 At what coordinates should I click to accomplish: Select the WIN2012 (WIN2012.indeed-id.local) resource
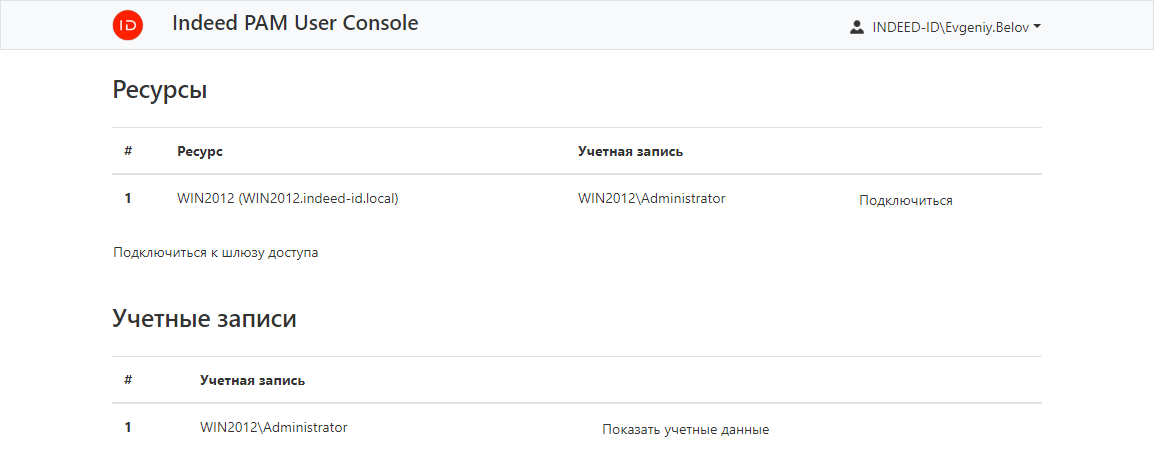288,198
